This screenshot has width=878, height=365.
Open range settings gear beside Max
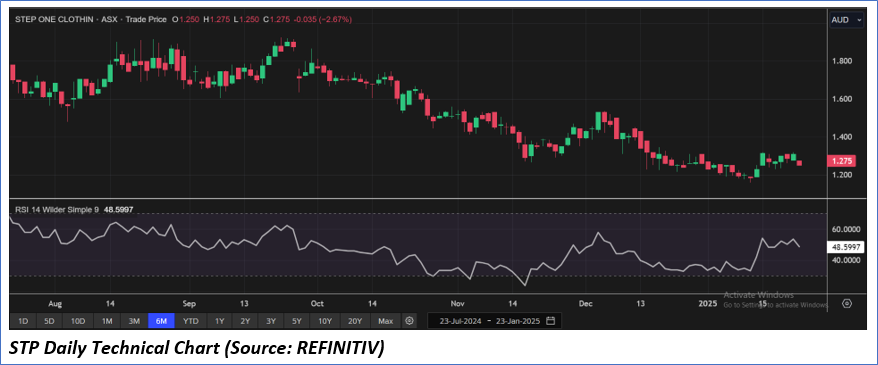tap(409, 321)
